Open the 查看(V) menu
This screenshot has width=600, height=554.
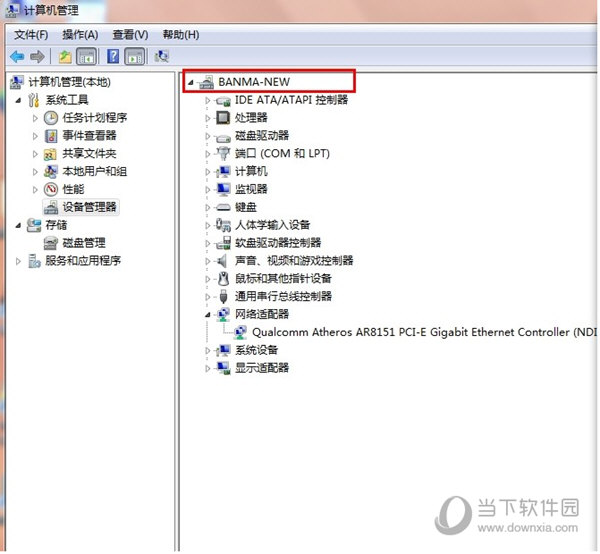pyautogui.click(x=130, y=35)
